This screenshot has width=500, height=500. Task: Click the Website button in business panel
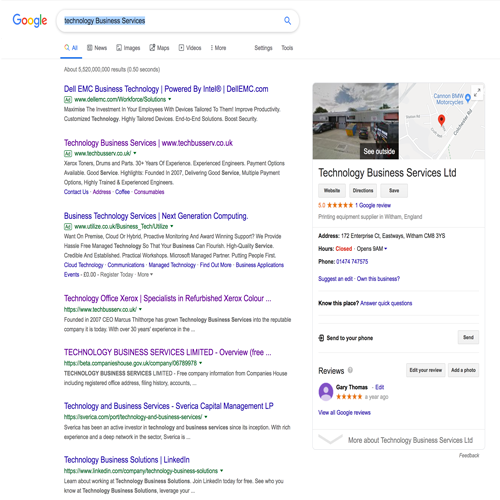332,191
